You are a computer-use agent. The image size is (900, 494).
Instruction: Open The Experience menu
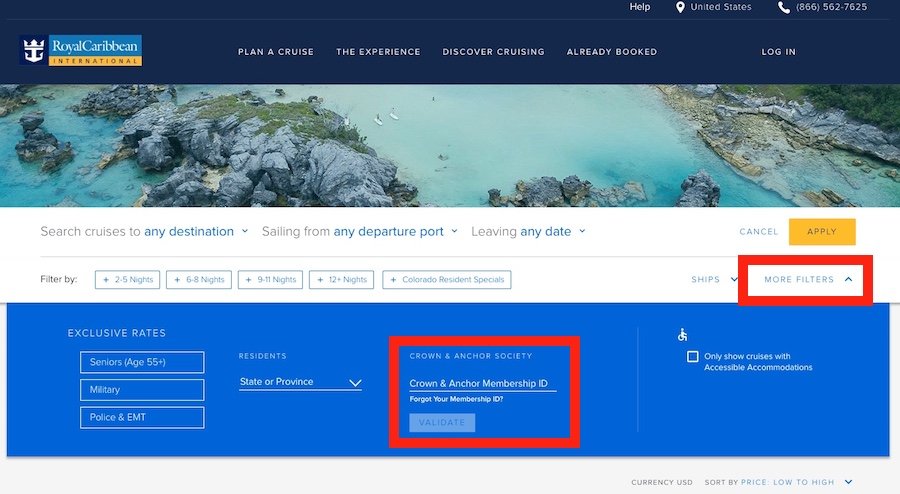(378, 52)
